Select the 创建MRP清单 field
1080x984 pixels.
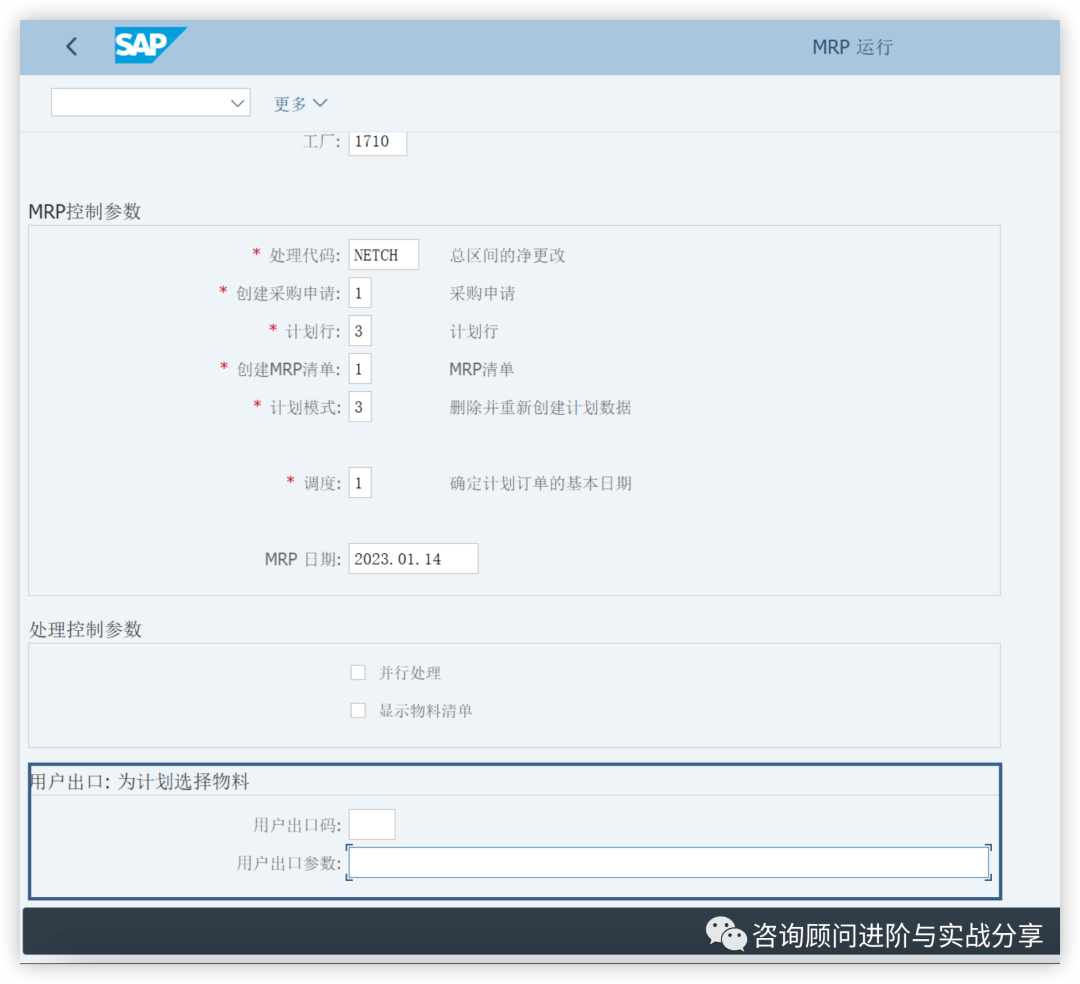[360, 368]
